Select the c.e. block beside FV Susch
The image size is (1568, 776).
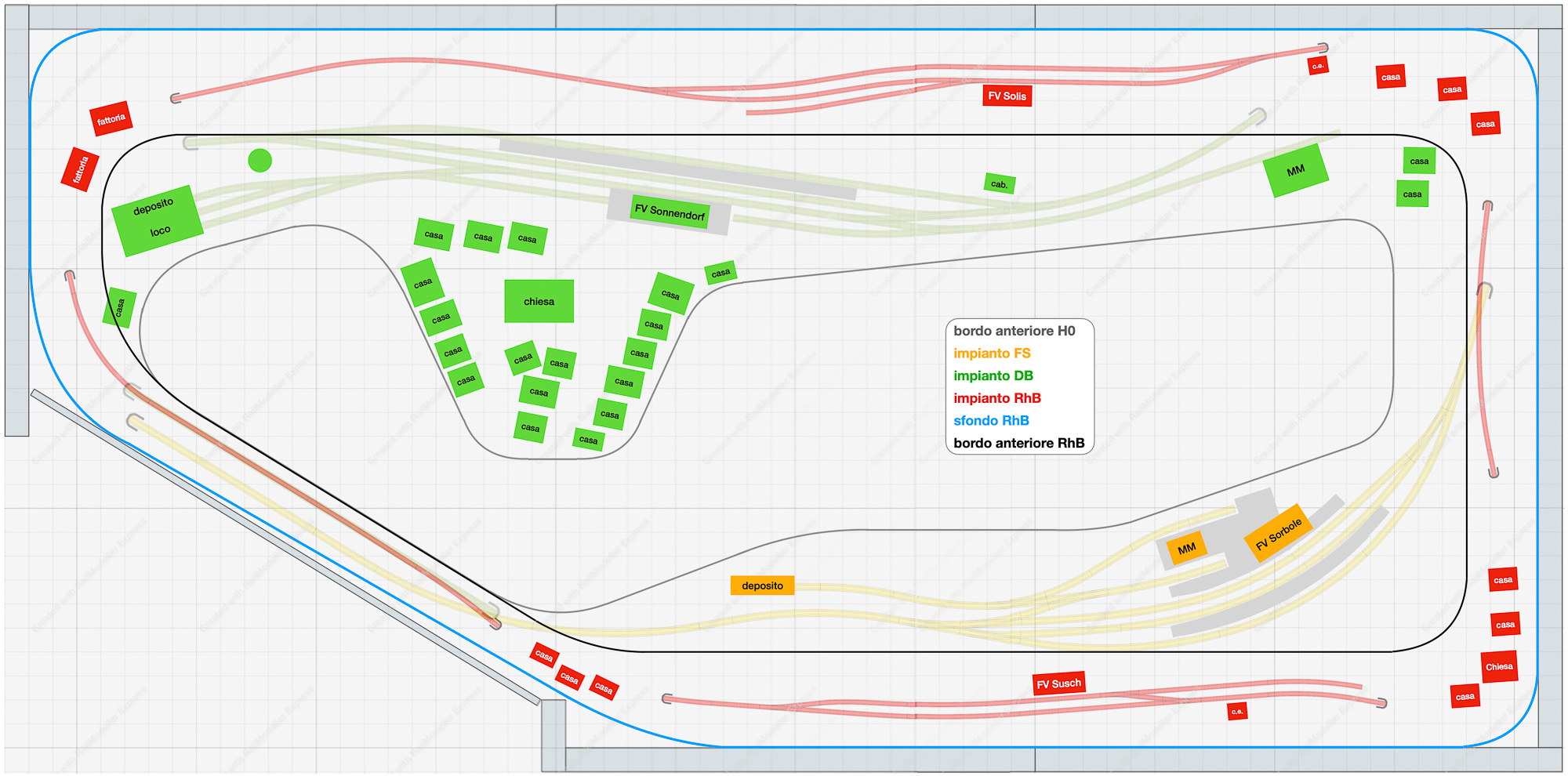point(1237,712)
